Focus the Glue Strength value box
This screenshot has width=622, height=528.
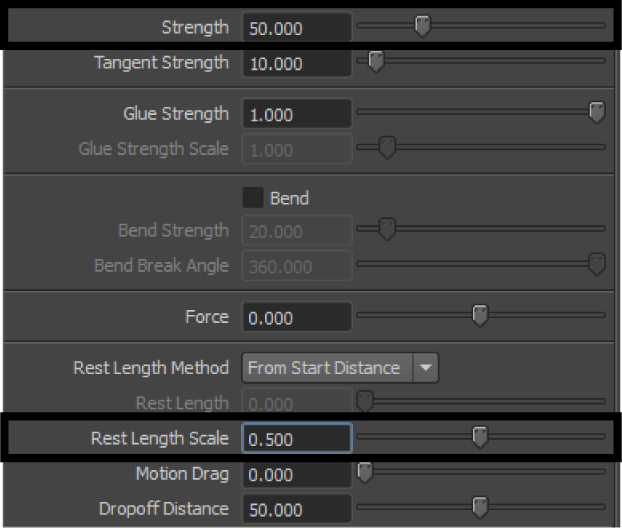(x=296, y=114)
